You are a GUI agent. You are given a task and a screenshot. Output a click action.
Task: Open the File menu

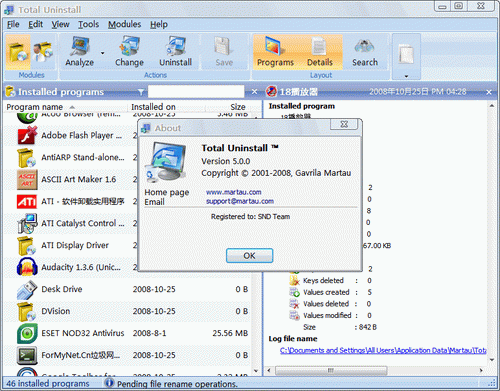pos(13,24)
